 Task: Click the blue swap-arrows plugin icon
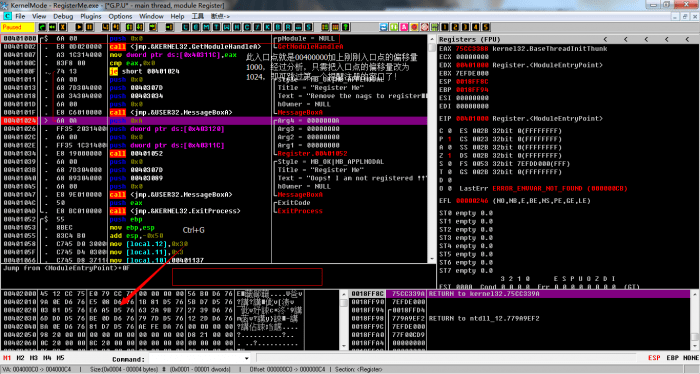tap(383, 27)
